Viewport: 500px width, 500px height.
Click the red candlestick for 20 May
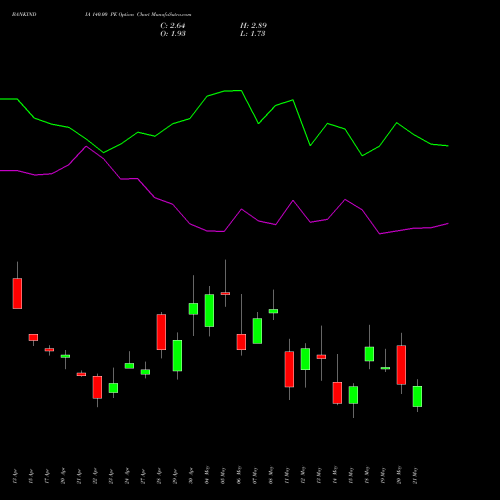coord(401,365)
